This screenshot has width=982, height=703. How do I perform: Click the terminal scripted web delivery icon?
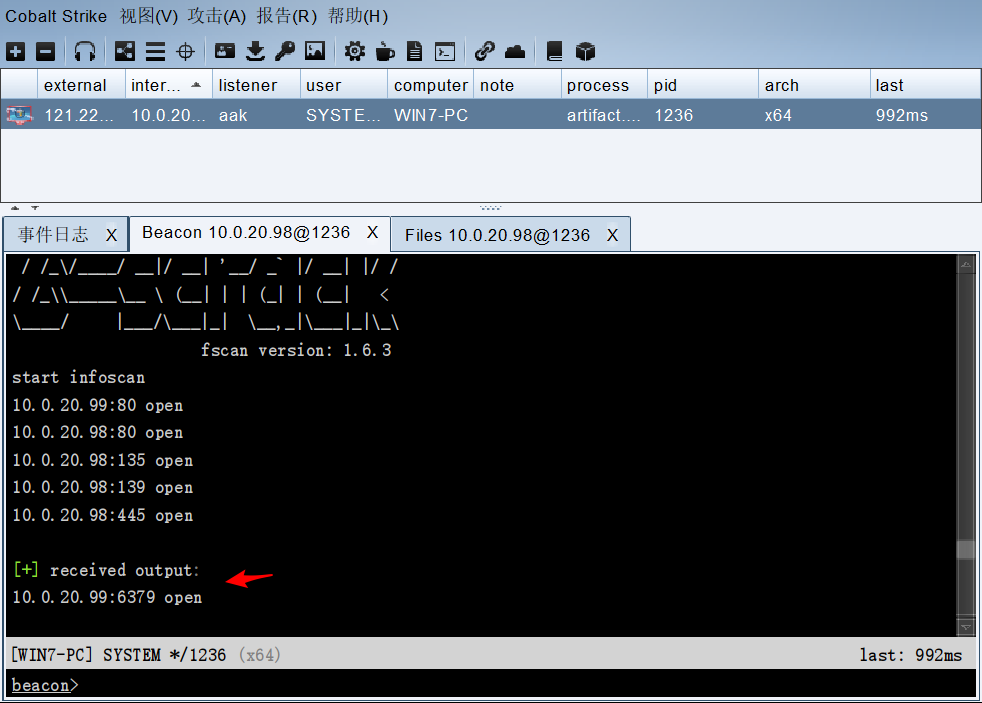[445, 51]
